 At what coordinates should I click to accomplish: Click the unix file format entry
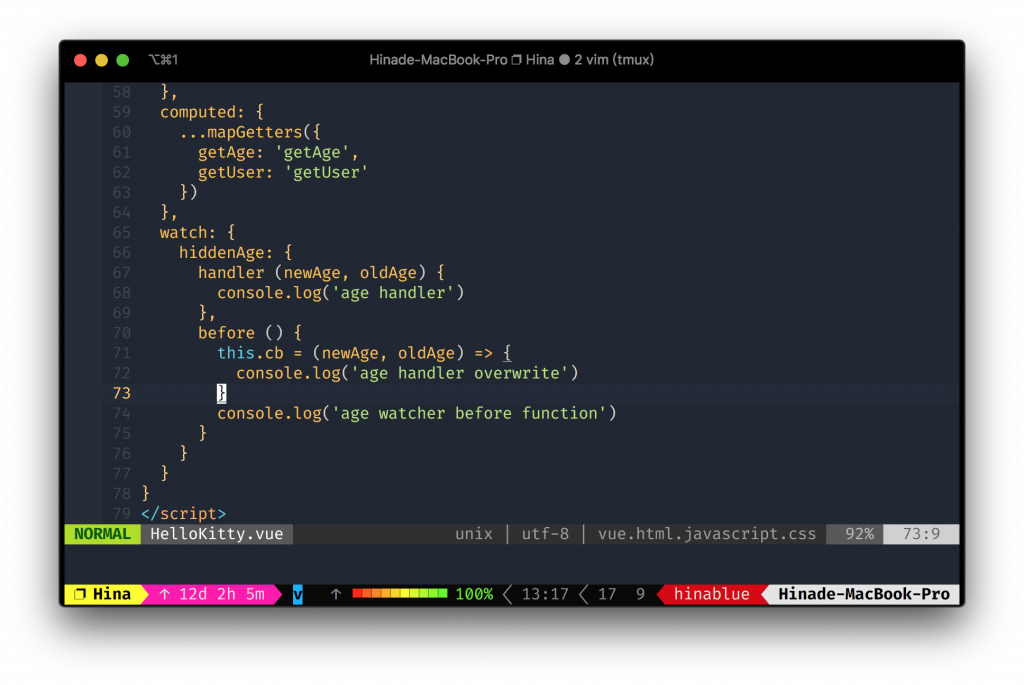(x=474, y=534)
